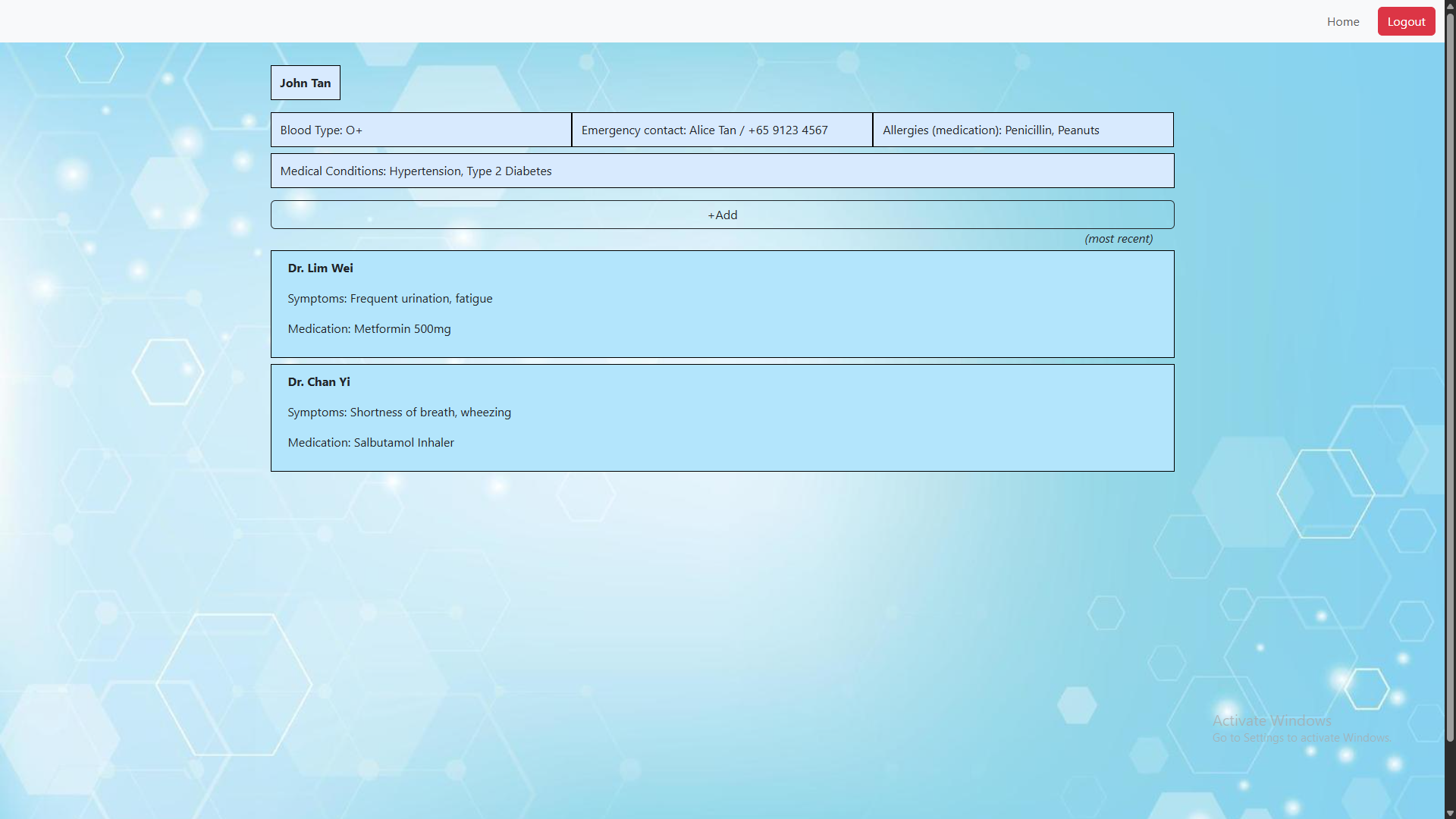Click the (most recent) label

pyautogui.click(x=1118, y=239)
